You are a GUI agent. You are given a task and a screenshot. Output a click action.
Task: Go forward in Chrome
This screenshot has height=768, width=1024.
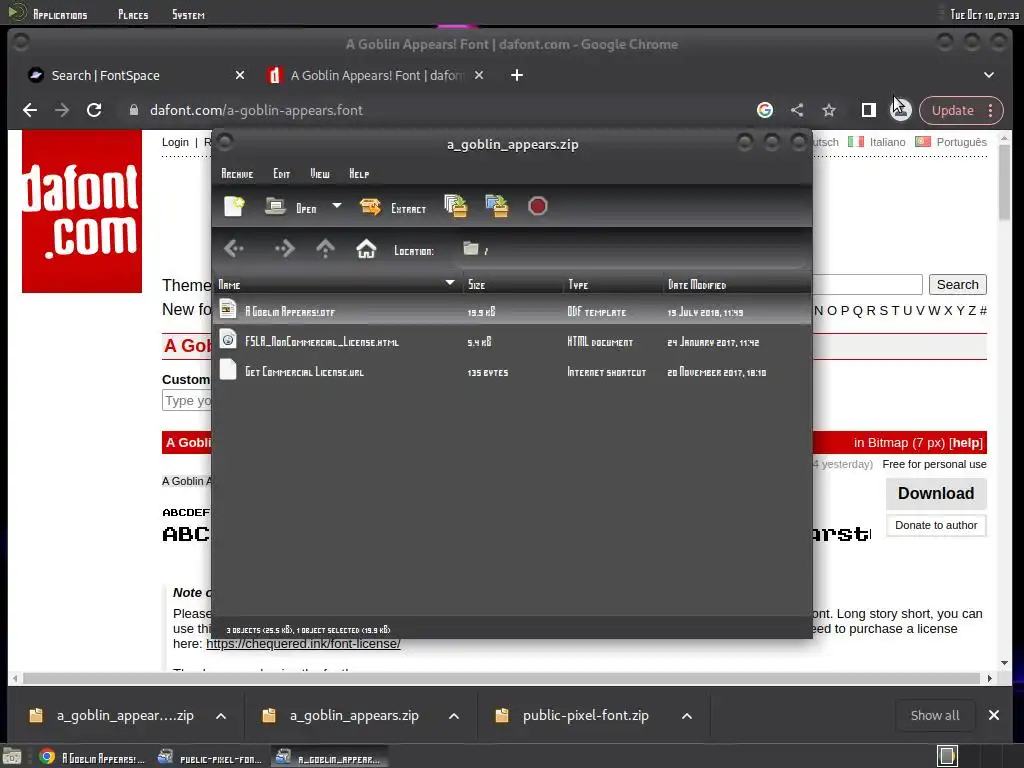pos(62,110)
